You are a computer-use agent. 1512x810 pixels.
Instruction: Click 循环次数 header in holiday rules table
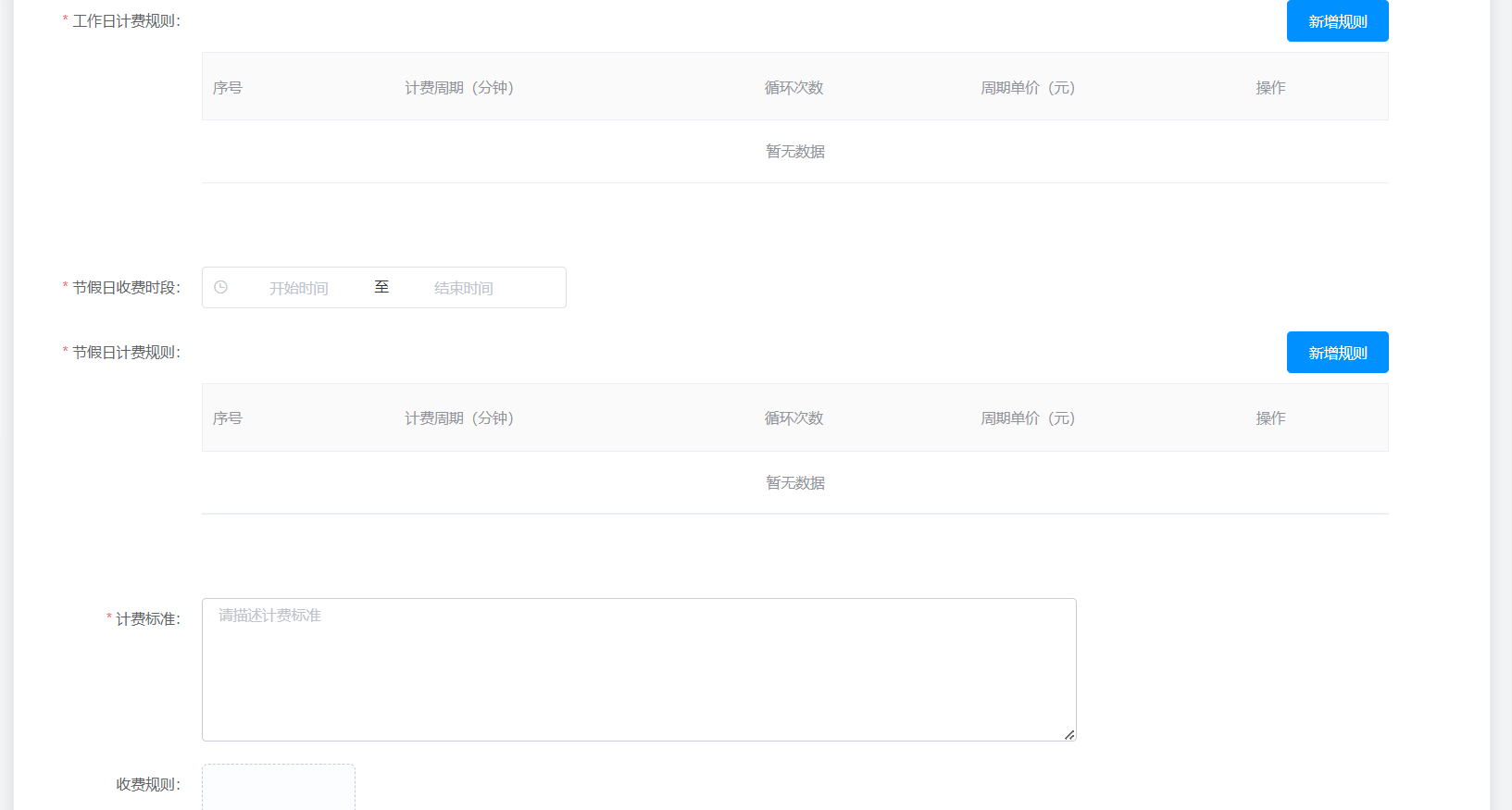(793, 418)
